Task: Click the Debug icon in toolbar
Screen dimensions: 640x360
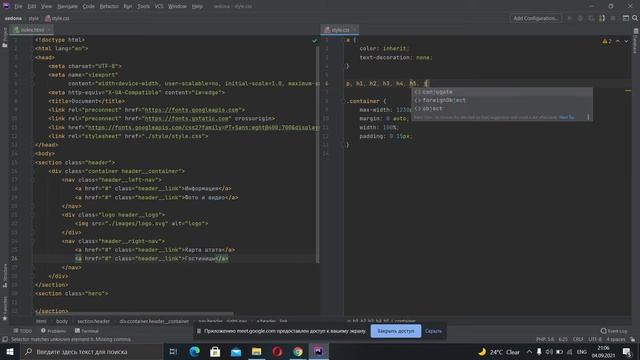Action: pyautogui.click(x=580, y=18)
